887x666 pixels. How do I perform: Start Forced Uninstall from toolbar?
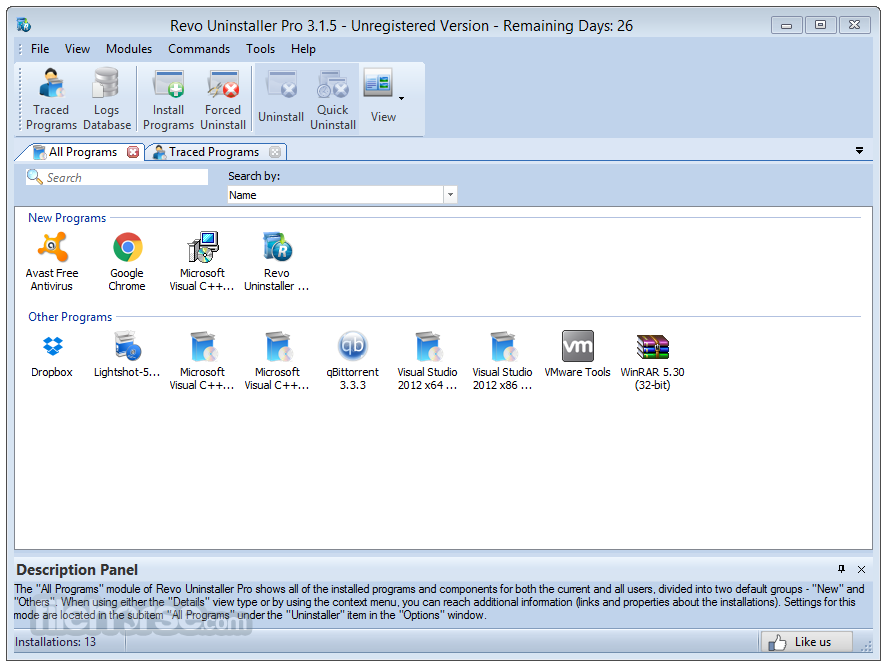click(x=223, y=100)
